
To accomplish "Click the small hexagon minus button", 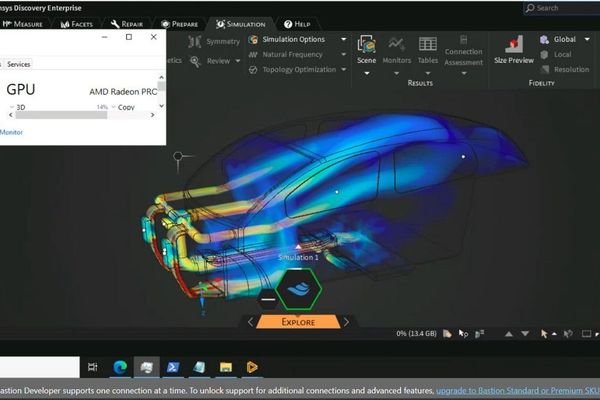I will coord(268,299).
